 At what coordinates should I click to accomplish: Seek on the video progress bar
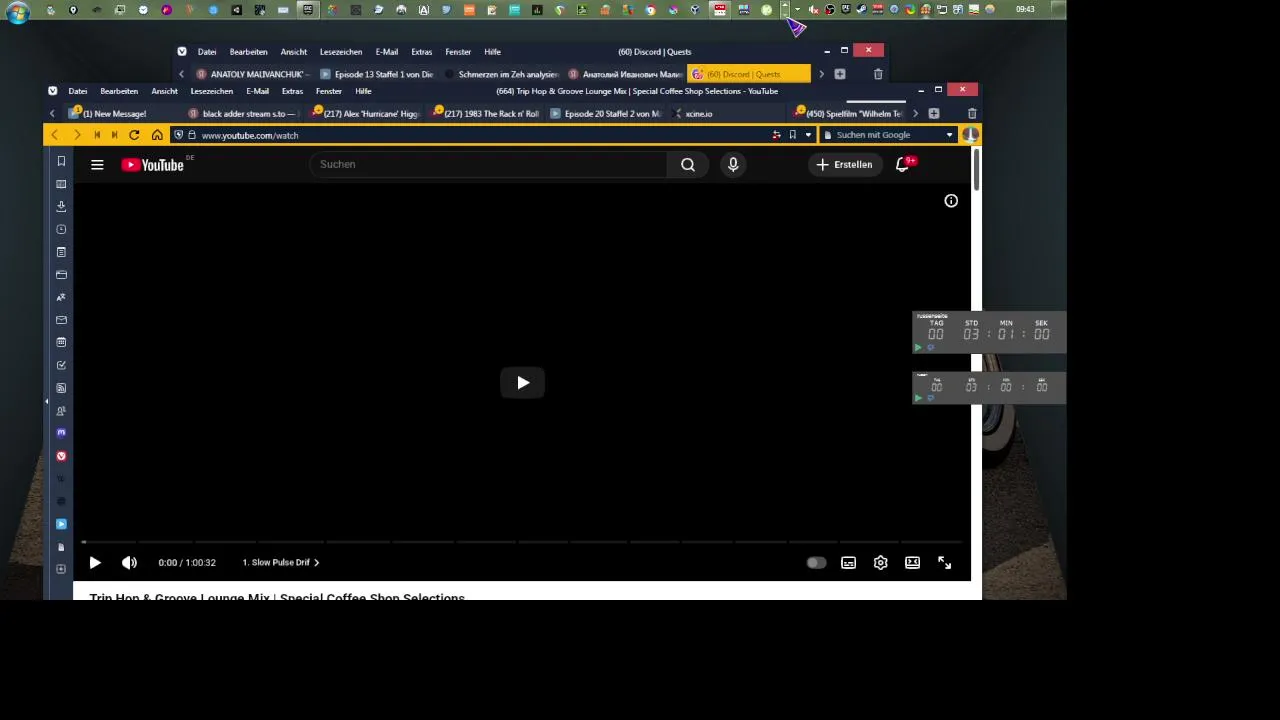click(x=522, y=542)
